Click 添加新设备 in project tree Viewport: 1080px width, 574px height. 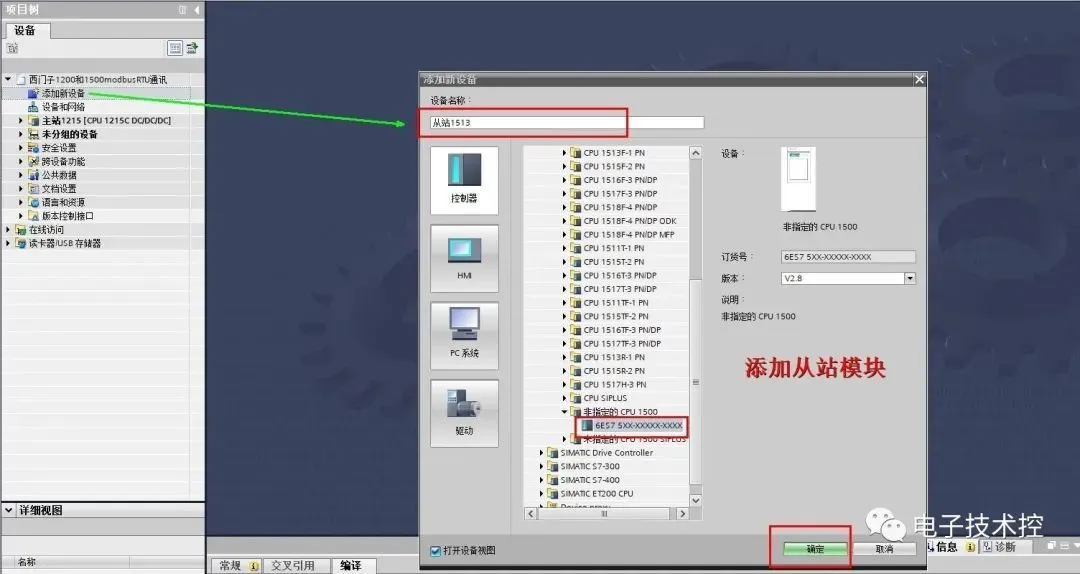tap(63, 93)
